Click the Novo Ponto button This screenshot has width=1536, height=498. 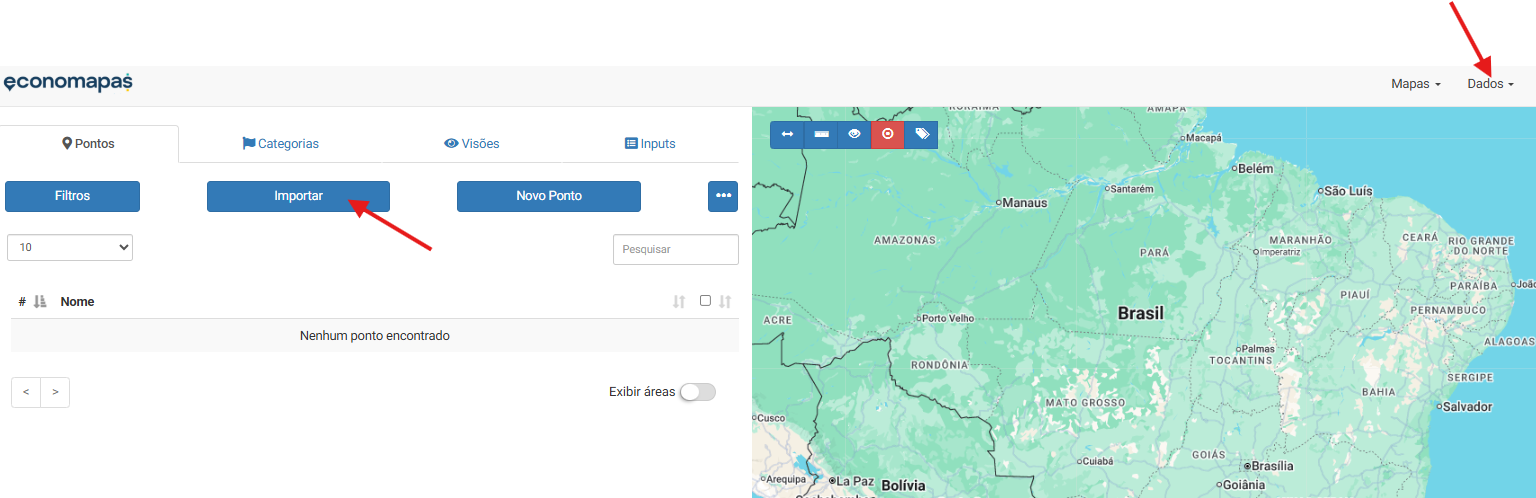548,196
